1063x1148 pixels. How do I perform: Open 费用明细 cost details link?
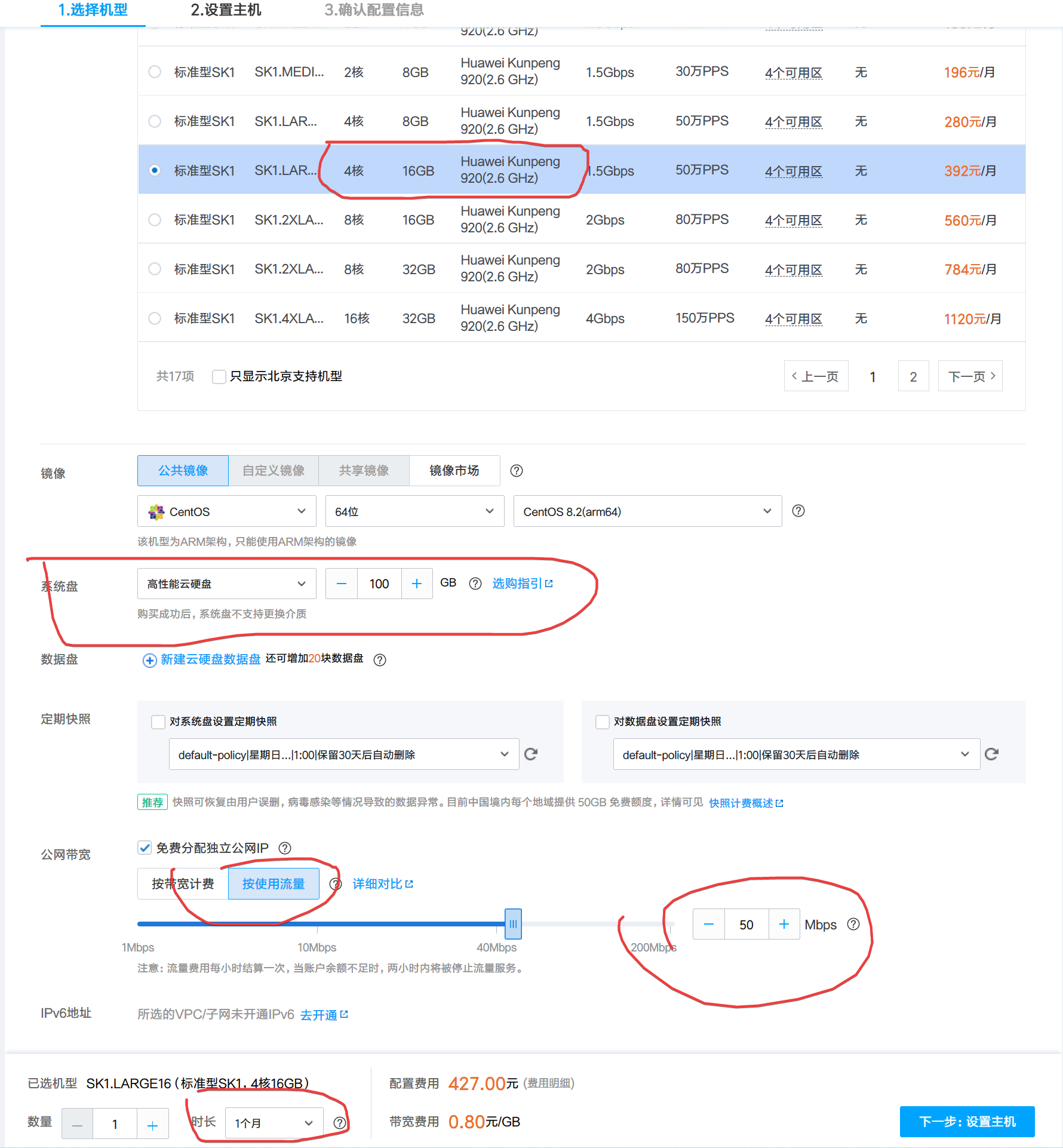point(549,1083)
